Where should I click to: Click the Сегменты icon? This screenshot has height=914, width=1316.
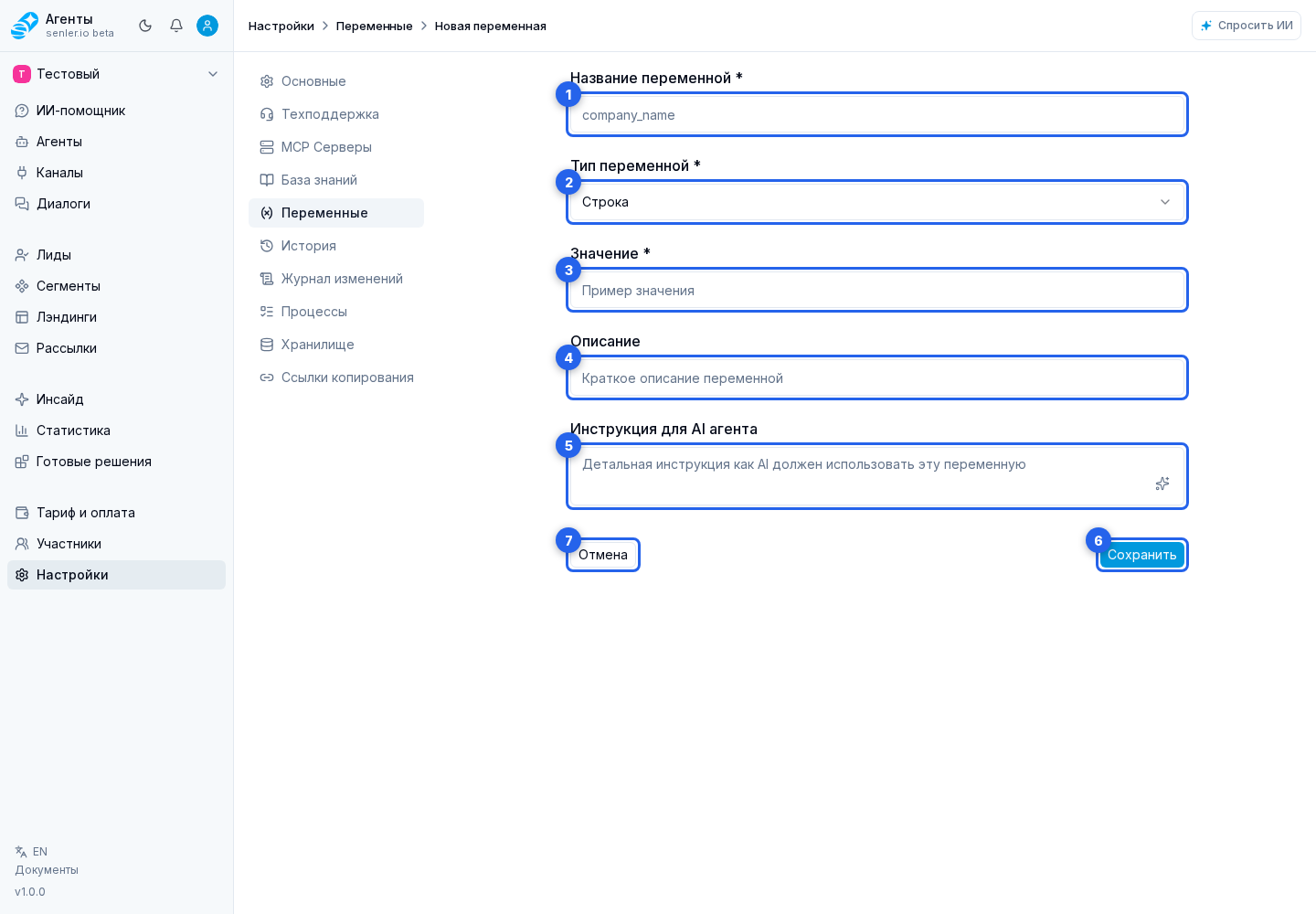pyautogui.click(x=22, y=286)
